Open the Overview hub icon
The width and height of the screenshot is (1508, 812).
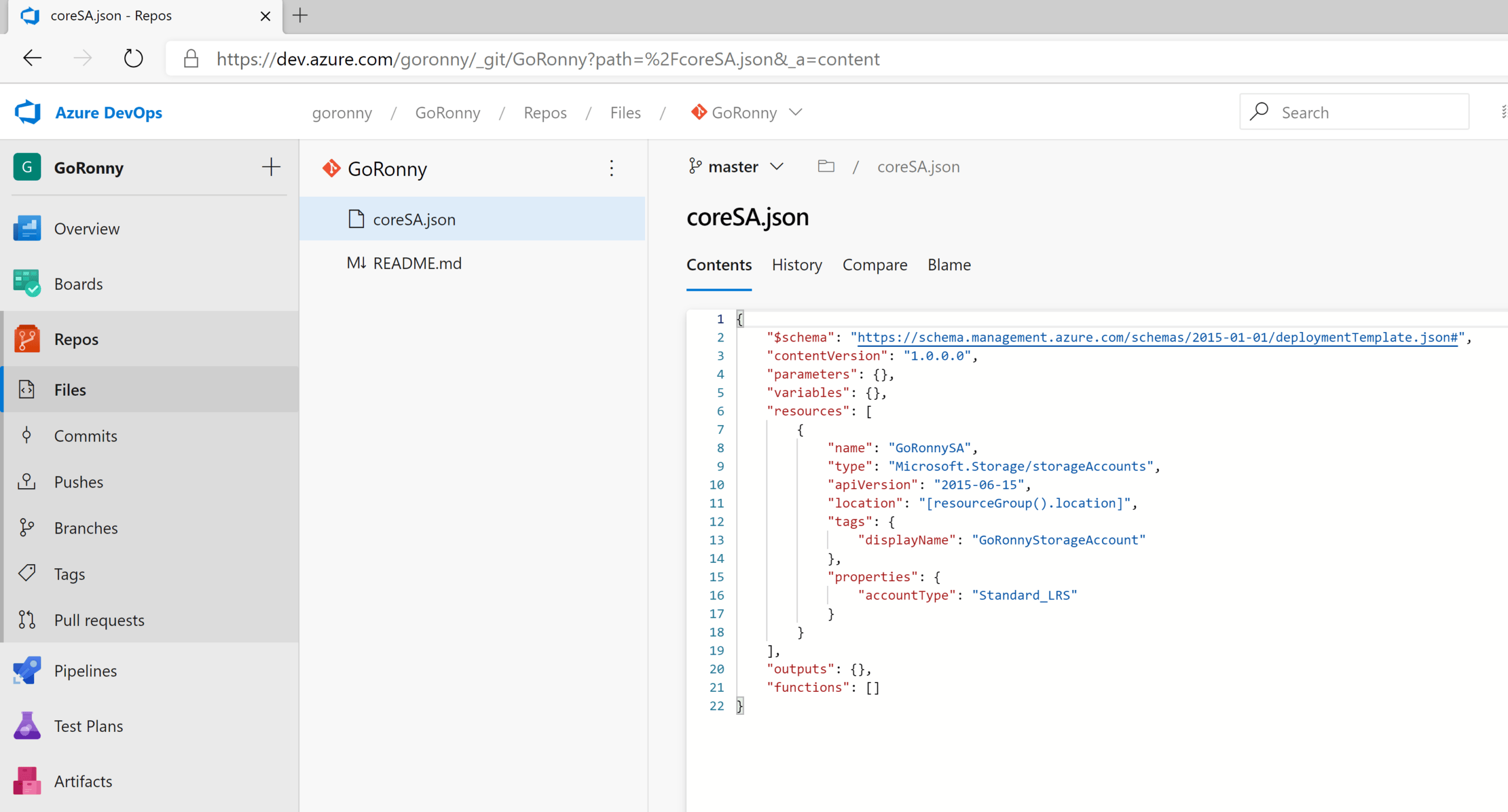[x=27, y=228]
